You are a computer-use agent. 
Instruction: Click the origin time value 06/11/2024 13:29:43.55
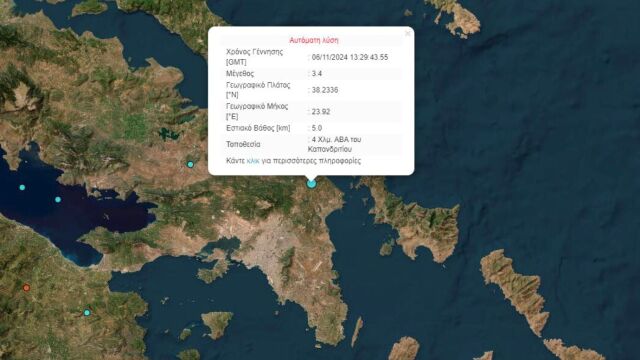pos(350,57)
